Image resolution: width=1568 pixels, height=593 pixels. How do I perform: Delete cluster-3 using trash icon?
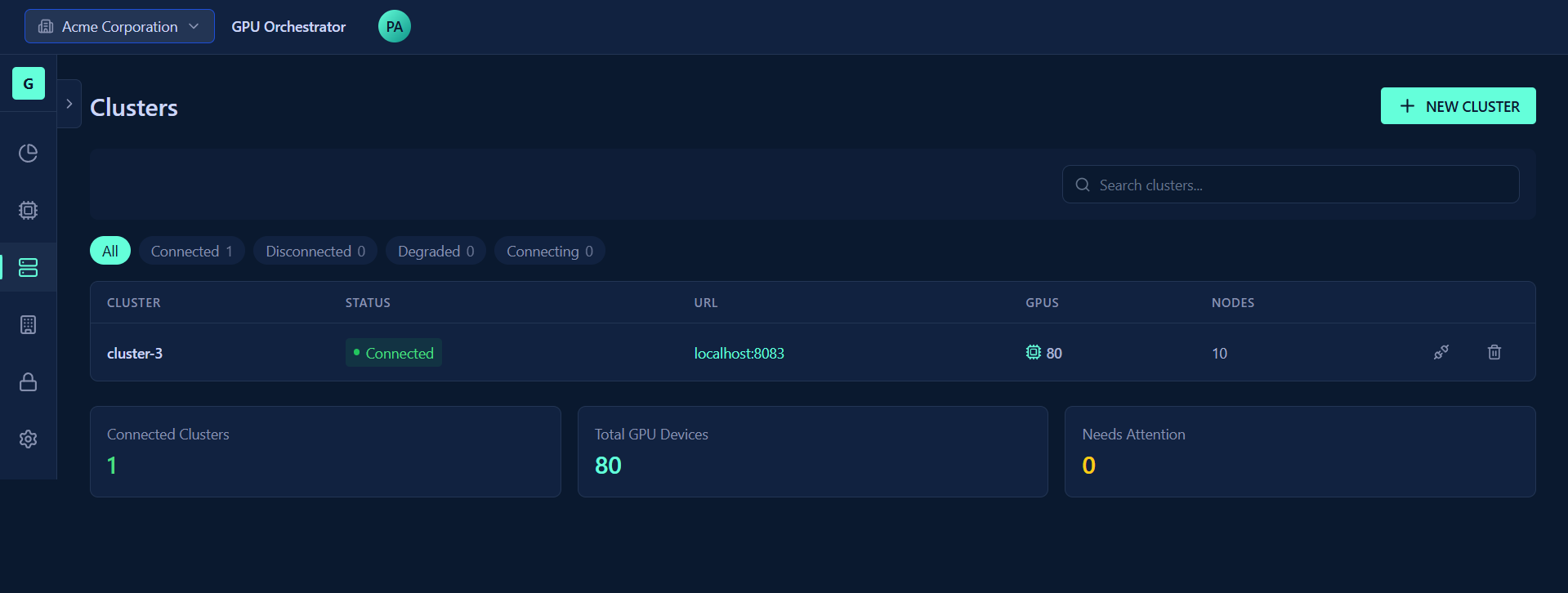pyautogui.click(x=1494, y=353)
